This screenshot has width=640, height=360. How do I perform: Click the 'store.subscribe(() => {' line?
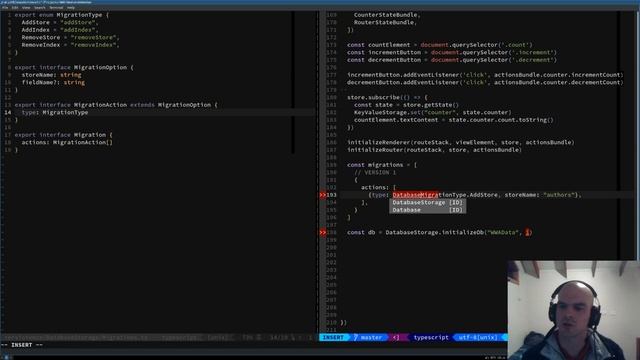(387, 98)
